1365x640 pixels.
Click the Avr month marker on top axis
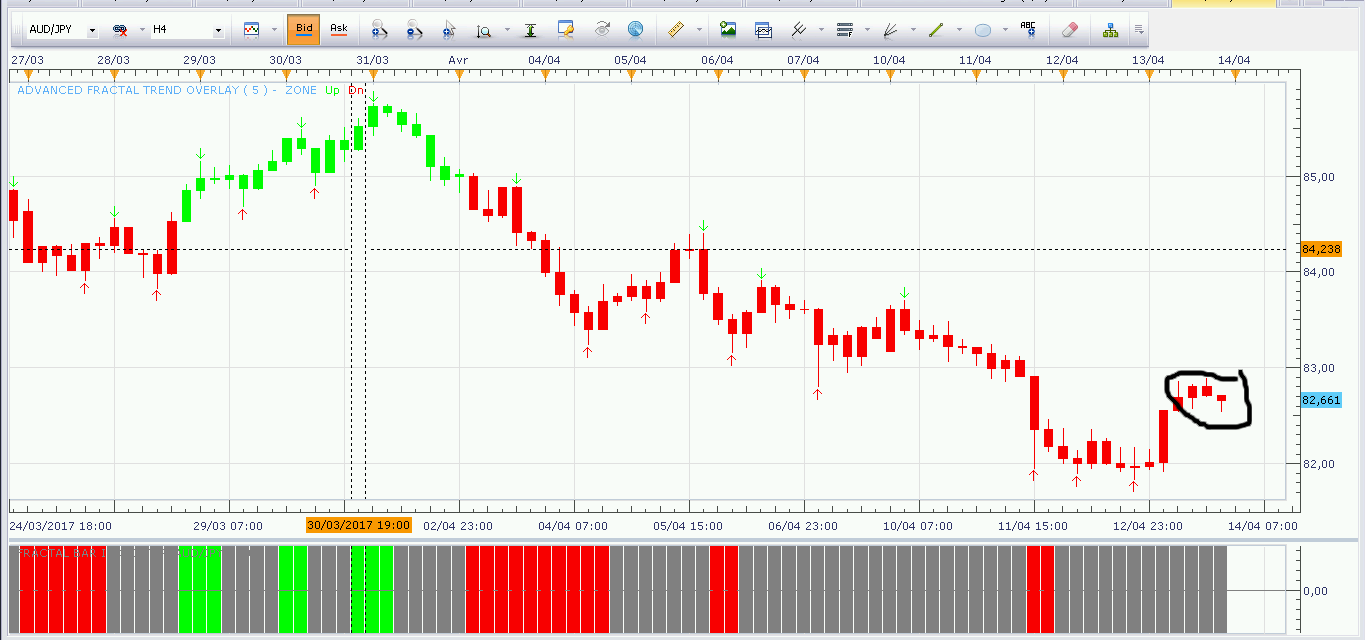(458, 60)
